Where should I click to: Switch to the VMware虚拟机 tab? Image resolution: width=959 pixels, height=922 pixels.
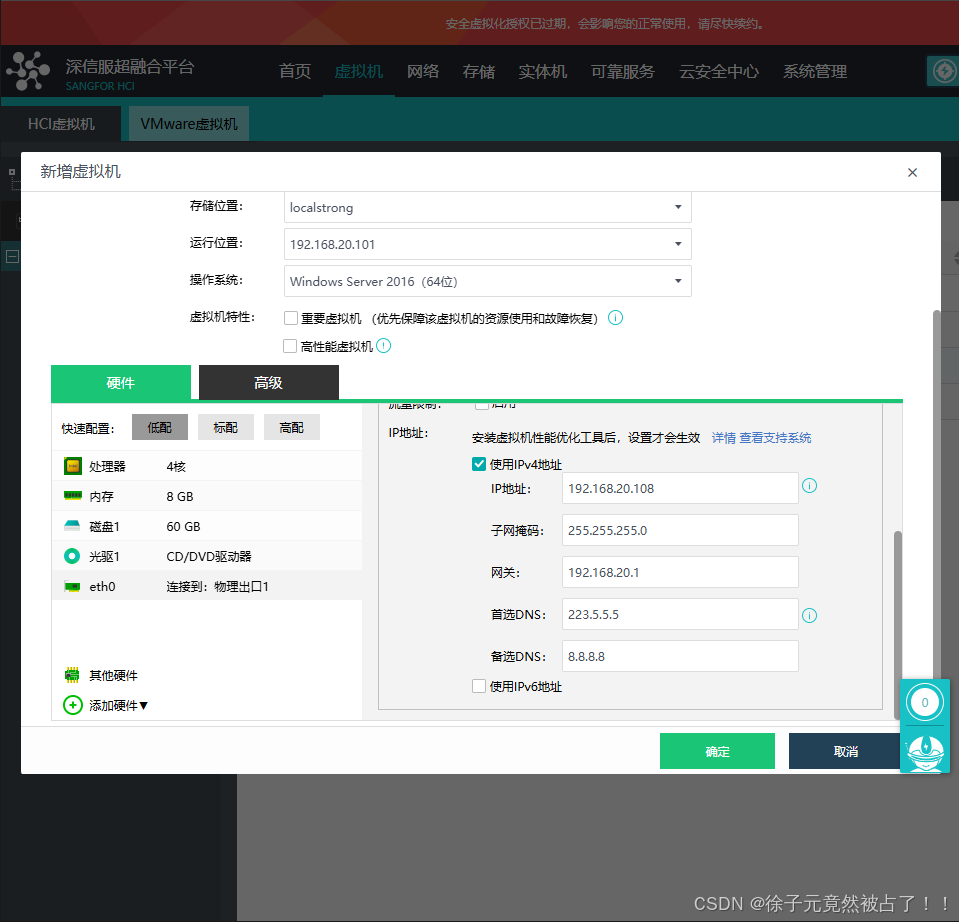pyautogui.click(x=189, y=124)
